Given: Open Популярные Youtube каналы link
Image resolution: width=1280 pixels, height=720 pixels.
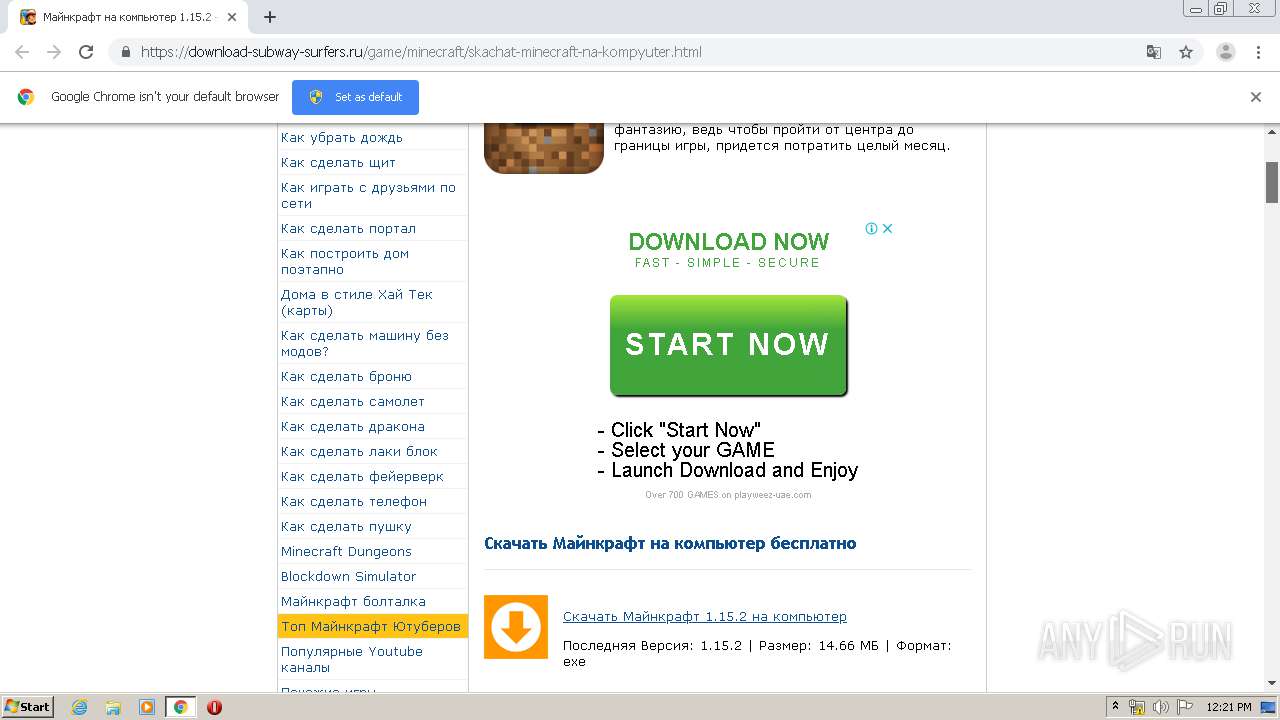Looking at the screenshot, I should coord(352,659).
